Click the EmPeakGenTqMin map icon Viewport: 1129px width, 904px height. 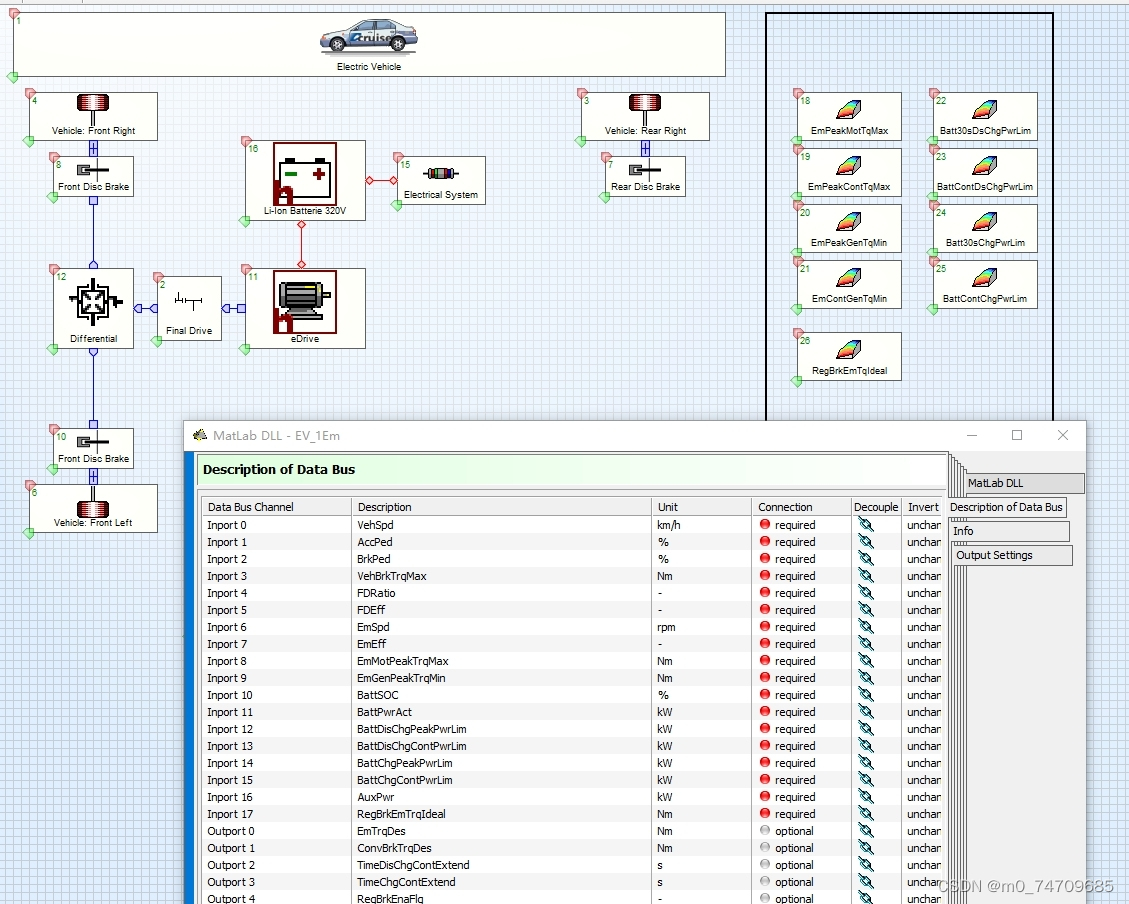[x=849, y=222]
